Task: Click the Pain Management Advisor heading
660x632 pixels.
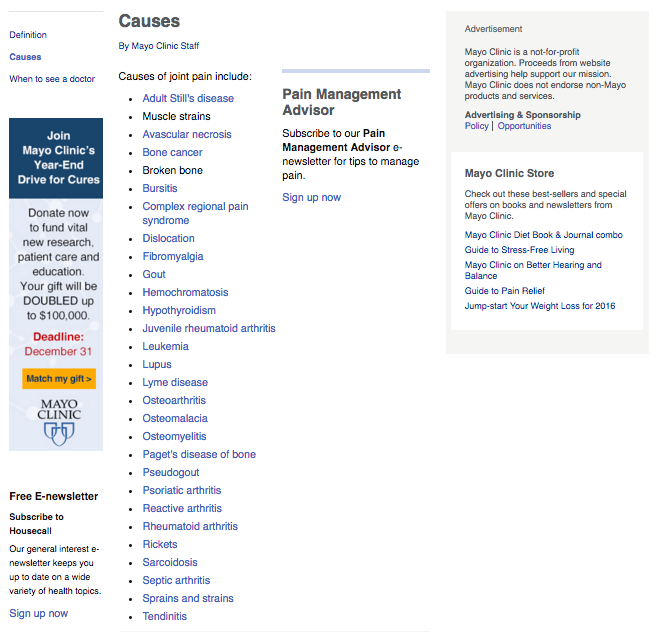Action: pos(342,102)
